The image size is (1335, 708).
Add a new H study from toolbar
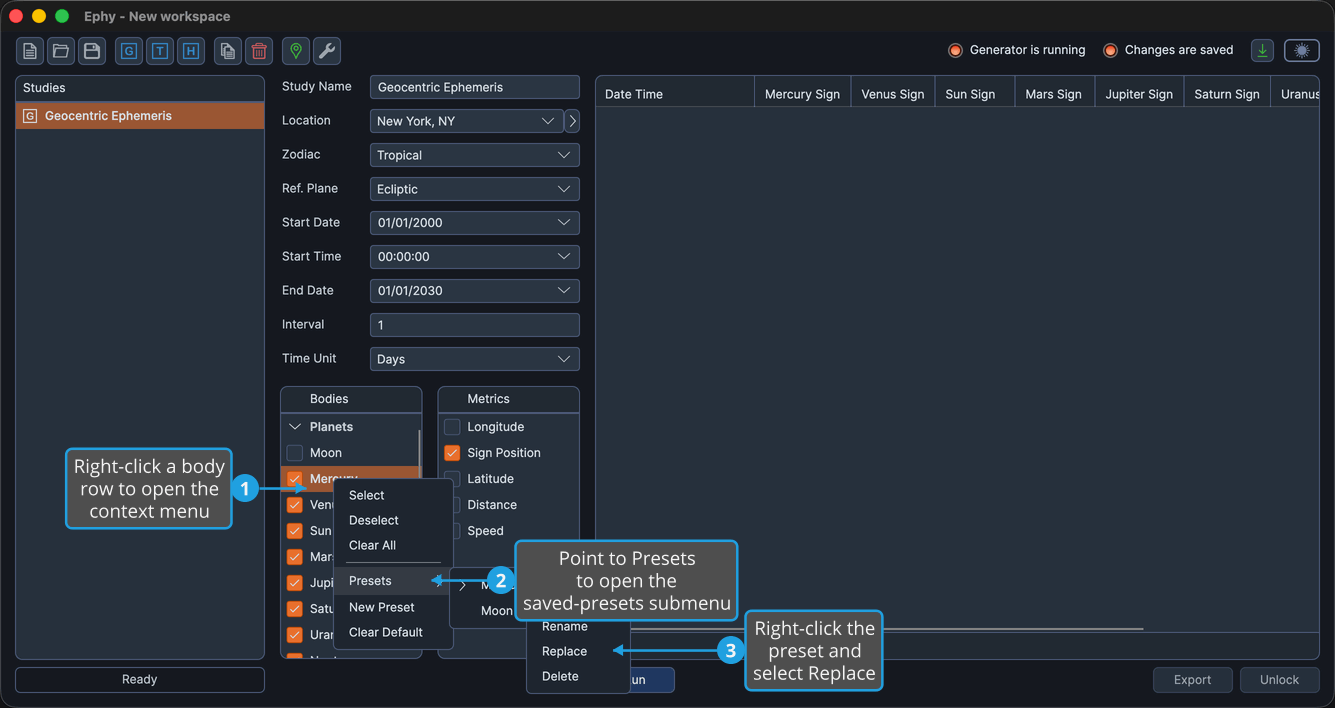tap(191, 51)
